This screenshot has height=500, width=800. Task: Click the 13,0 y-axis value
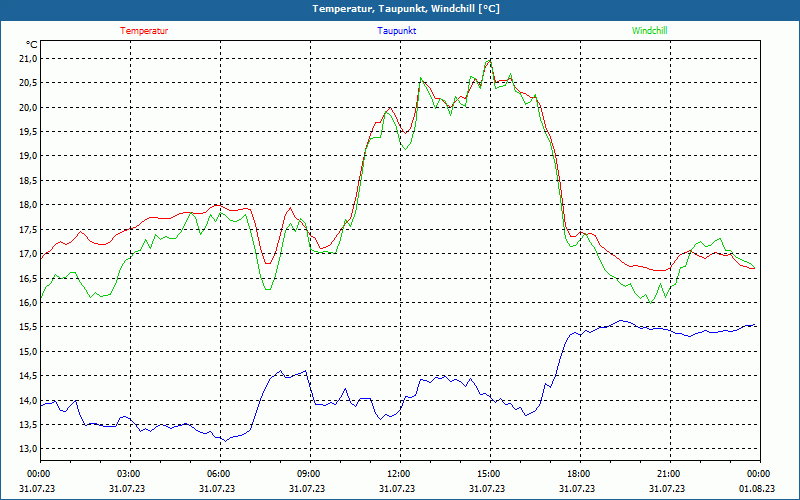(x=29, y=448)
